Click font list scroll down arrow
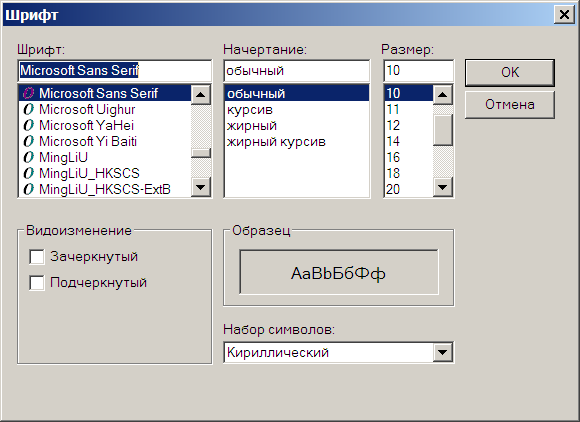Screen dimensions: 580x422 (x=200, y=187)
